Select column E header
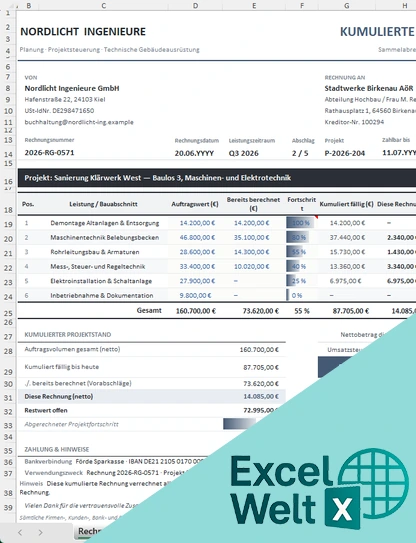Screen dimensions: 416x543 (254, 6)
